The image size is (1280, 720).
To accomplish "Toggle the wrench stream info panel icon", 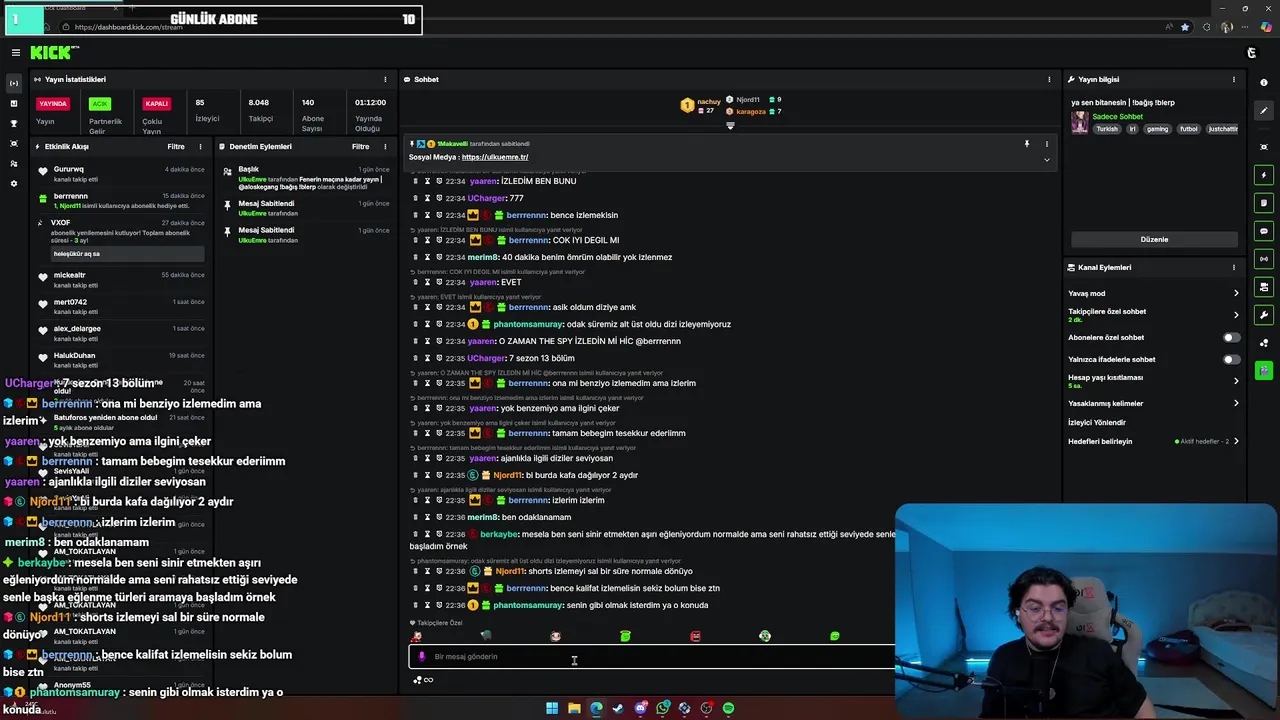I will click(x=1264, y=315).
